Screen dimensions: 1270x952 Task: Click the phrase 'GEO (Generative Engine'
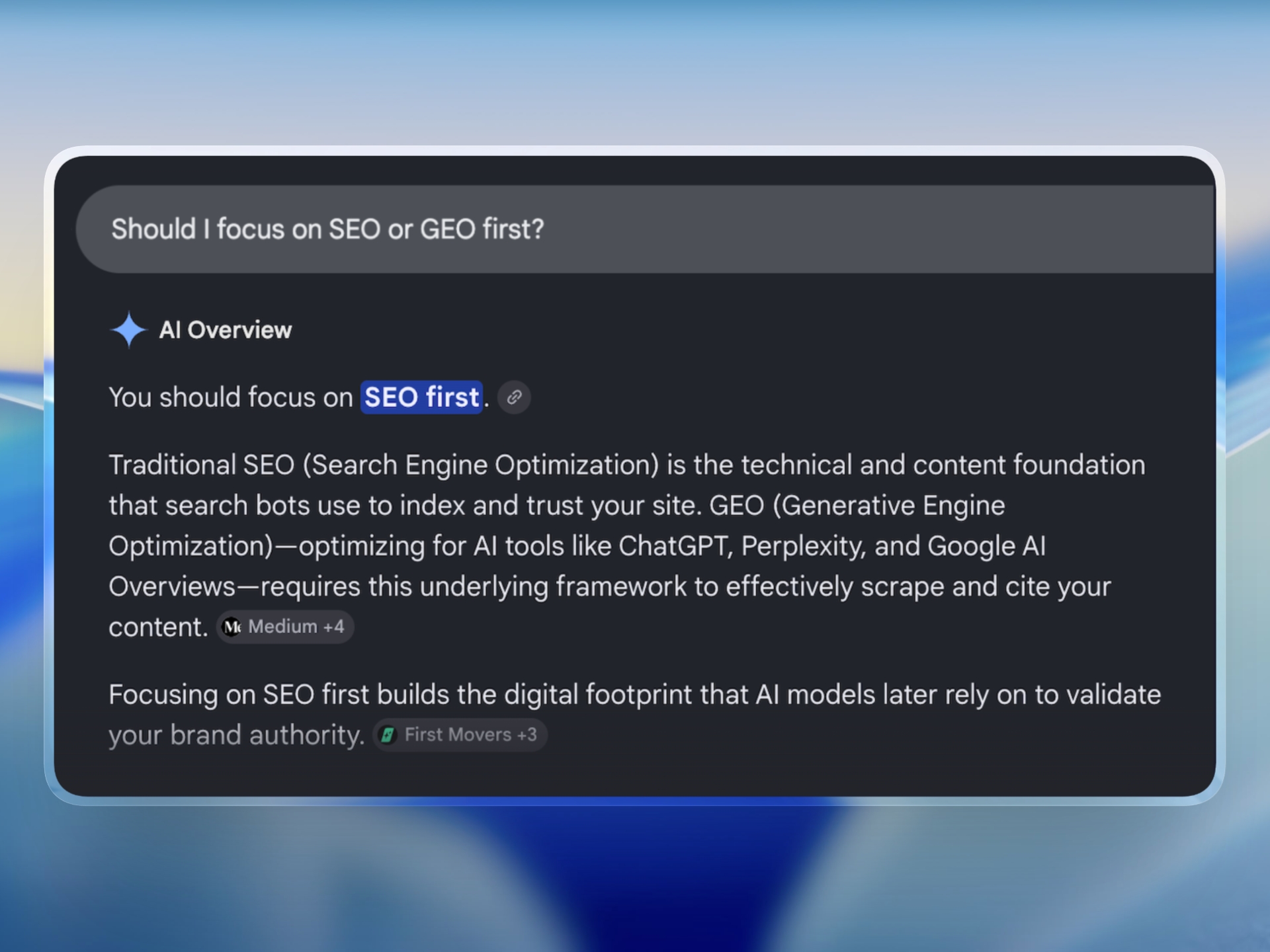pos(857,506)
